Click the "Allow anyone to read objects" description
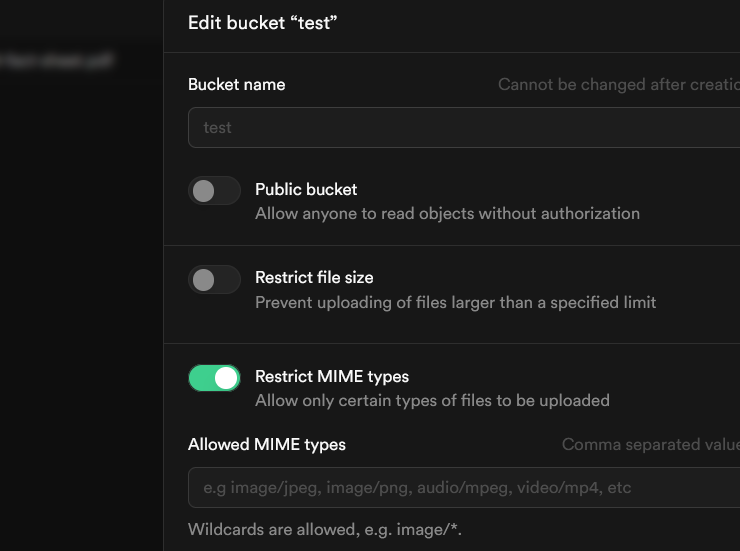Image resolution: width=740 pixels, height=551 pixels. click(447, 213)
